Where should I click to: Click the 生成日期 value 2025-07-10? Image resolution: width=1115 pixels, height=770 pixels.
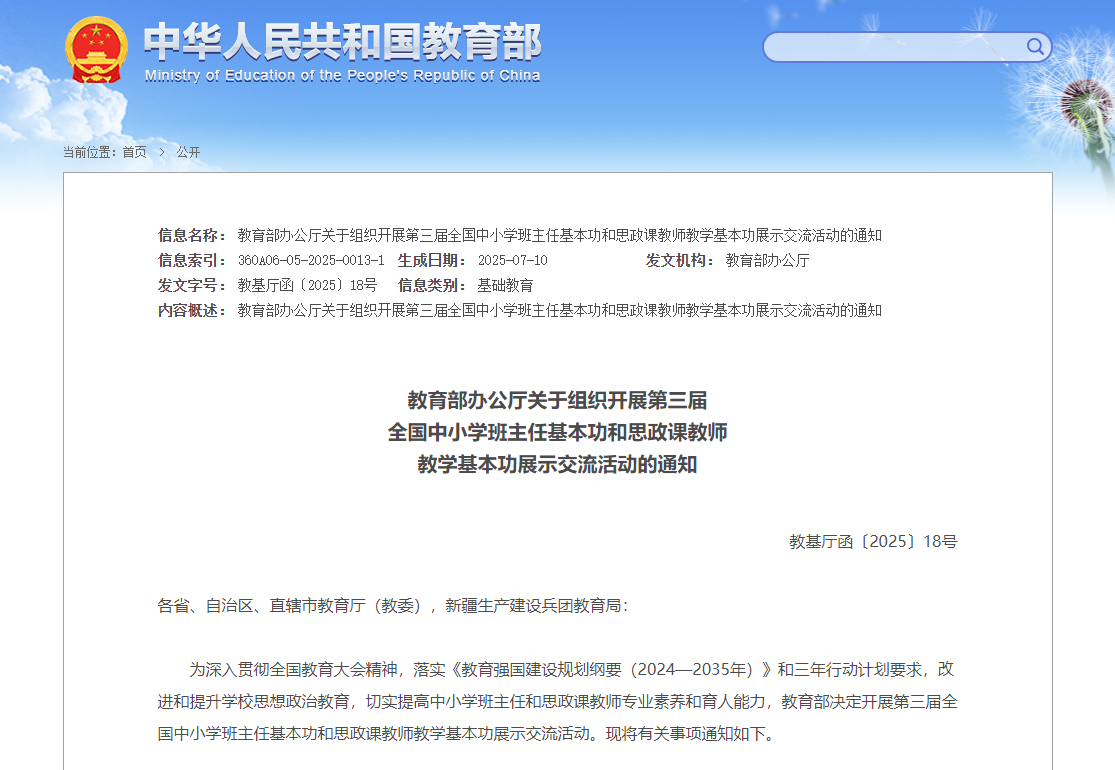click(x=512, y=261)
